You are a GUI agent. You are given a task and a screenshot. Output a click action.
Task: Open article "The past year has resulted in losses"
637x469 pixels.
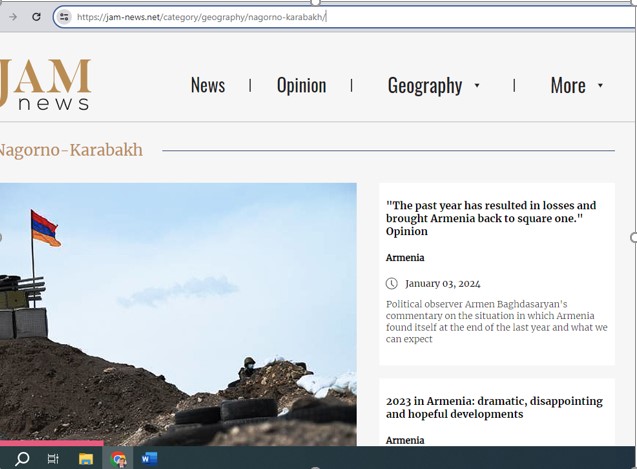490,218
